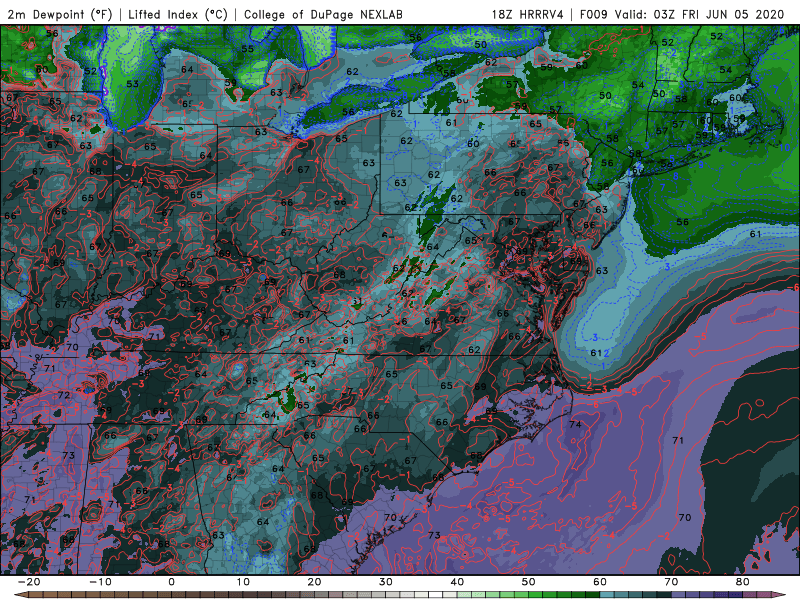
Task: Click the '0' colorbar scale label
Action: tap(171, 582)
